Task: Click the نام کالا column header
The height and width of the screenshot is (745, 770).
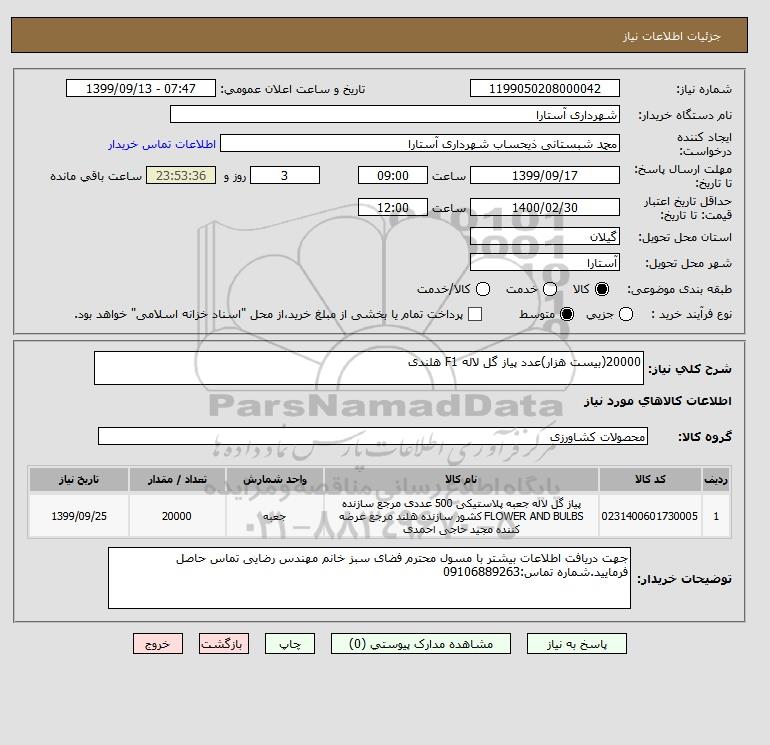Action: click(461, 479)
